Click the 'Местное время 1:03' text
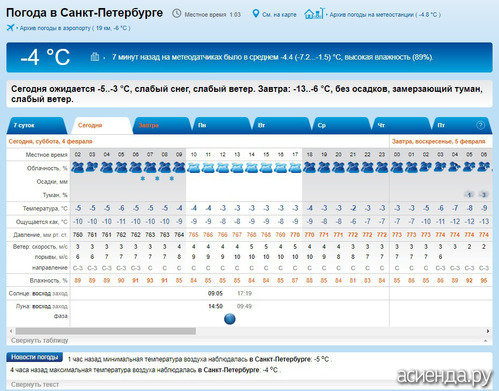This screenshot has height=391, width=499. tap(212, 15)
